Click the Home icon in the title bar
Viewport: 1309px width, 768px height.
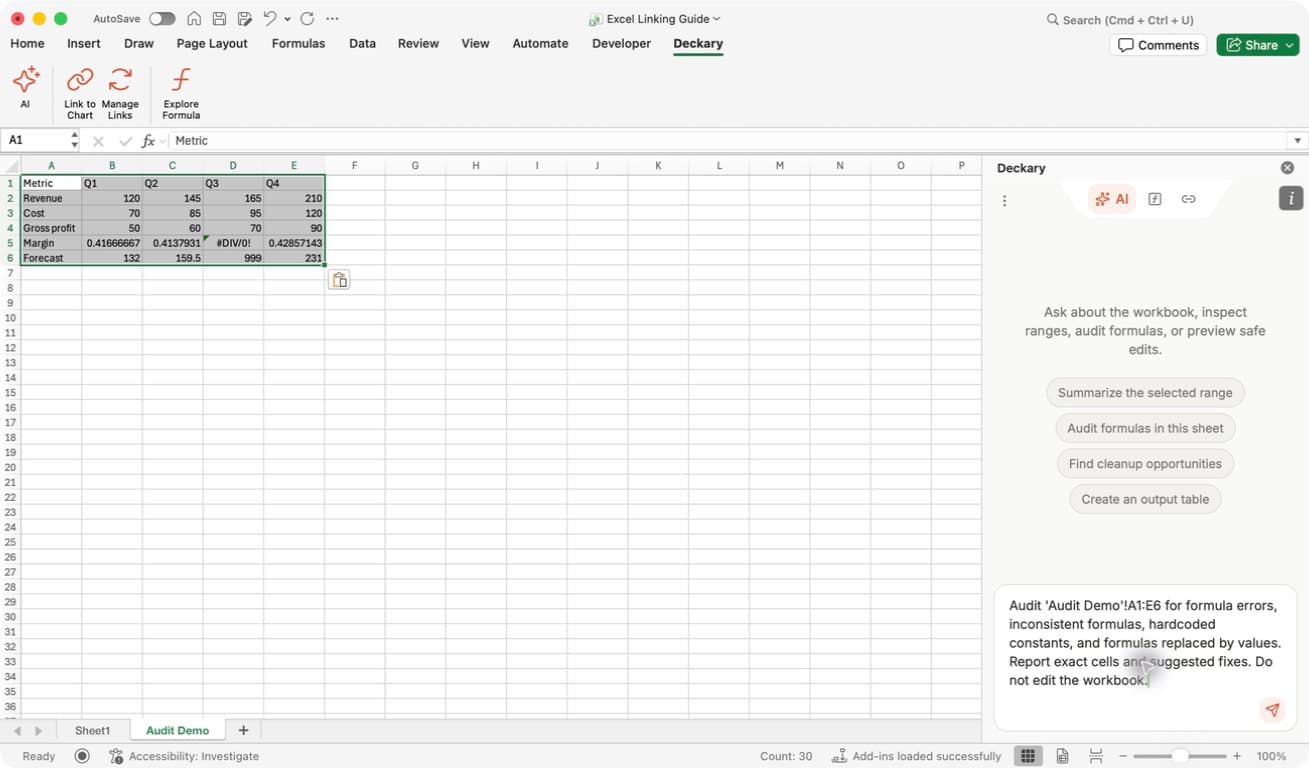click(194, 19)
